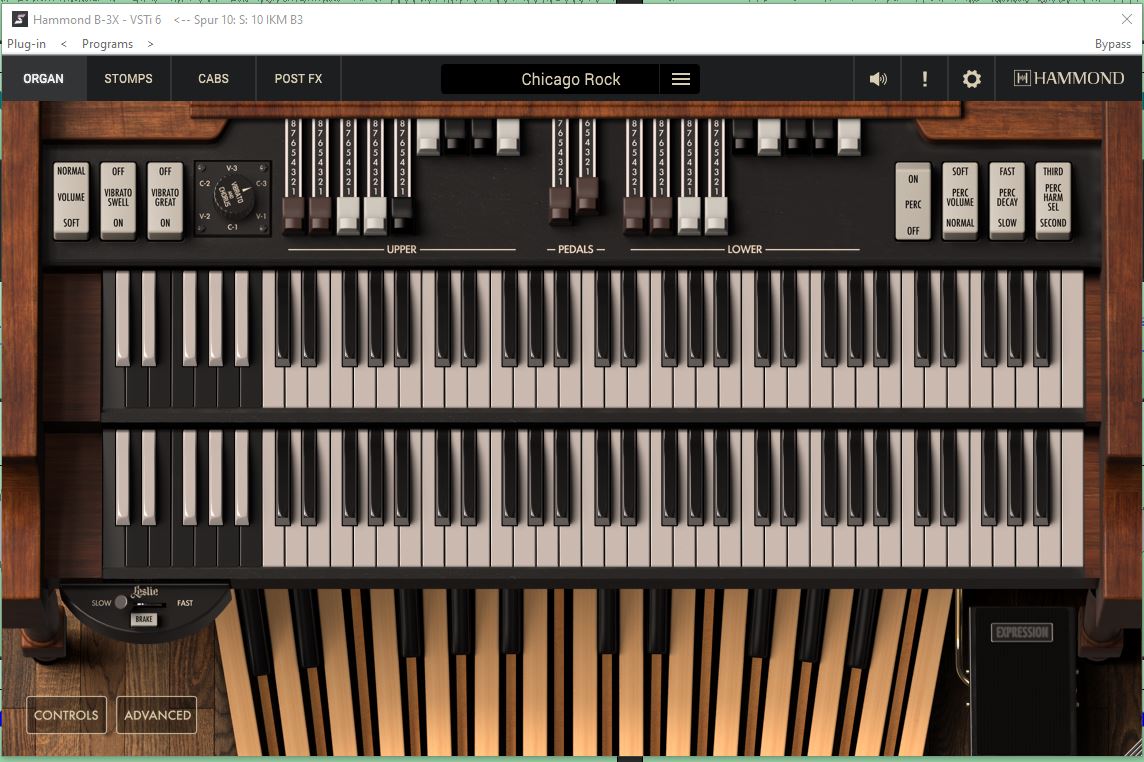Click the first brown drawbar of the Upper set
This screenshot has width=1144, height=762.
click(x=293, y=215)
